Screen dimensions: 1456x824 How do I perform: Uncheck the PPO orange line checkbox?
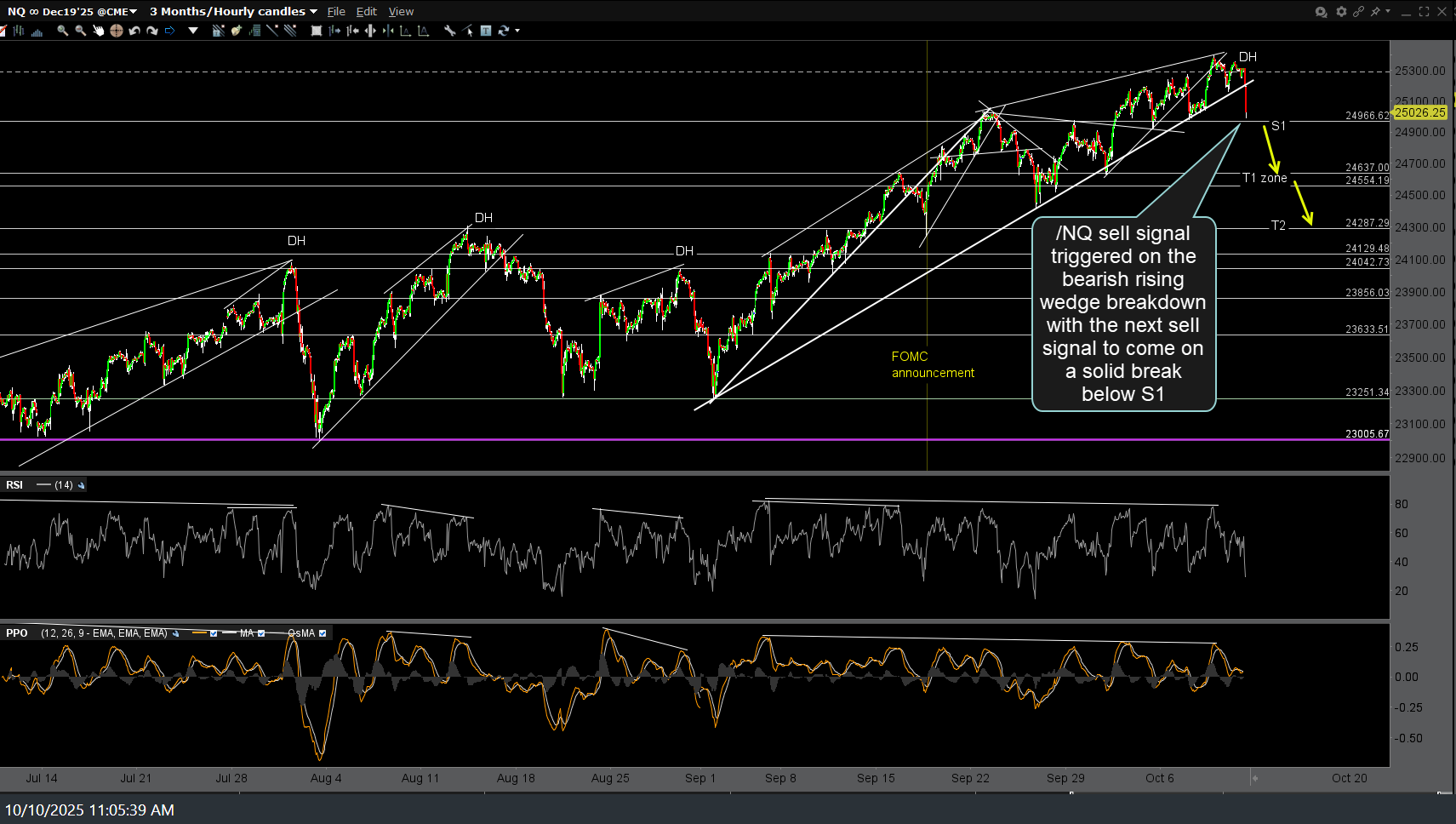[214, 633]
